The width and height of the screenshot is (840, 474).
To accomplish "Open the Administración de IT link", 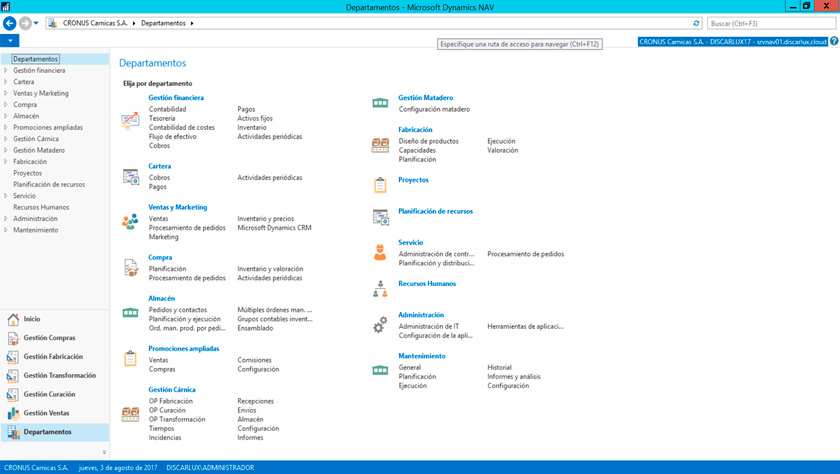I will [429, 326].
